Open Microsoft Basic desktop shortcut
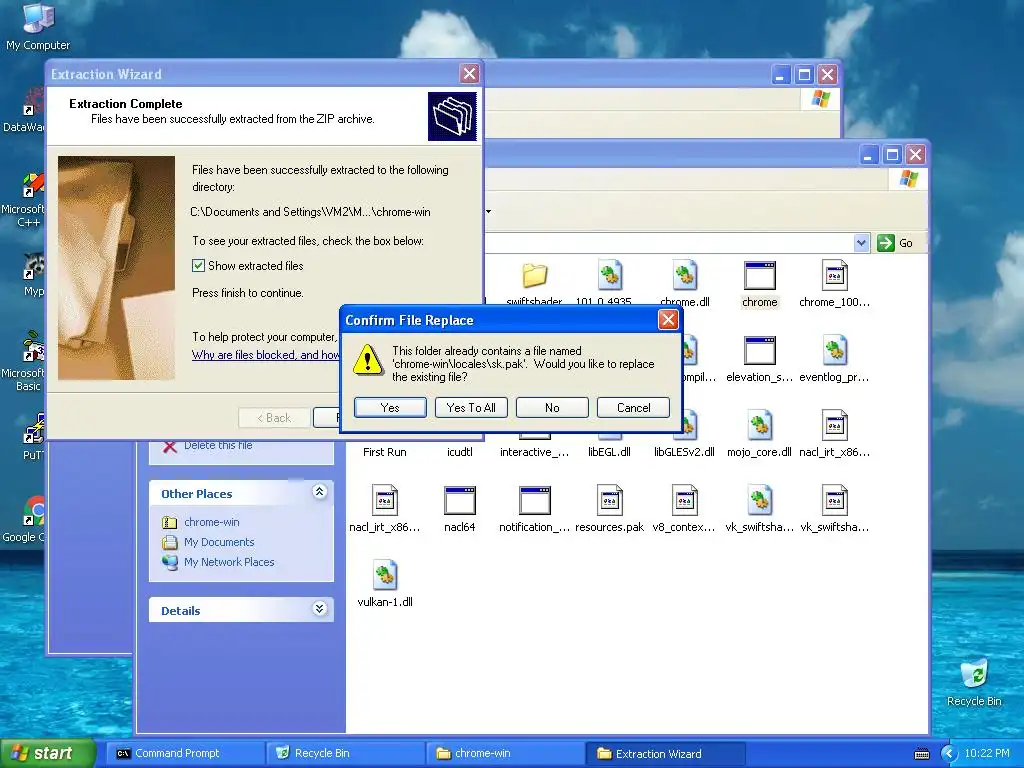Screen dimensions: 1024x768 click(x=24, y=360)
